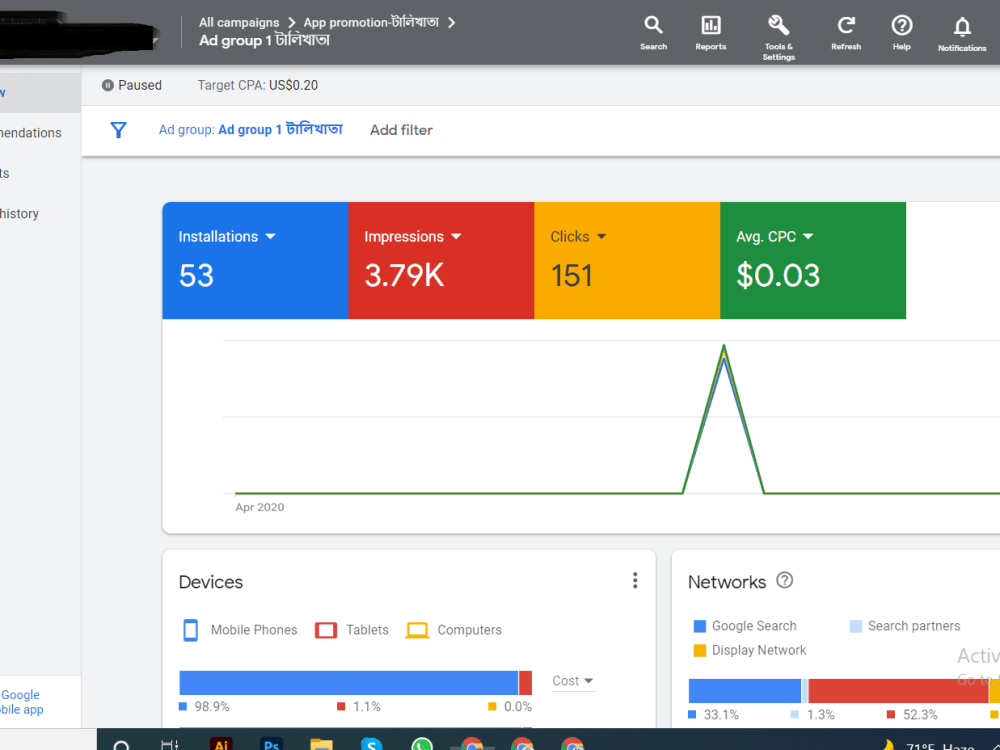The height and width of the screenshot is (750, 1000).
Task: Click Target CPA US$0.20 value
Action: point(293,85)
